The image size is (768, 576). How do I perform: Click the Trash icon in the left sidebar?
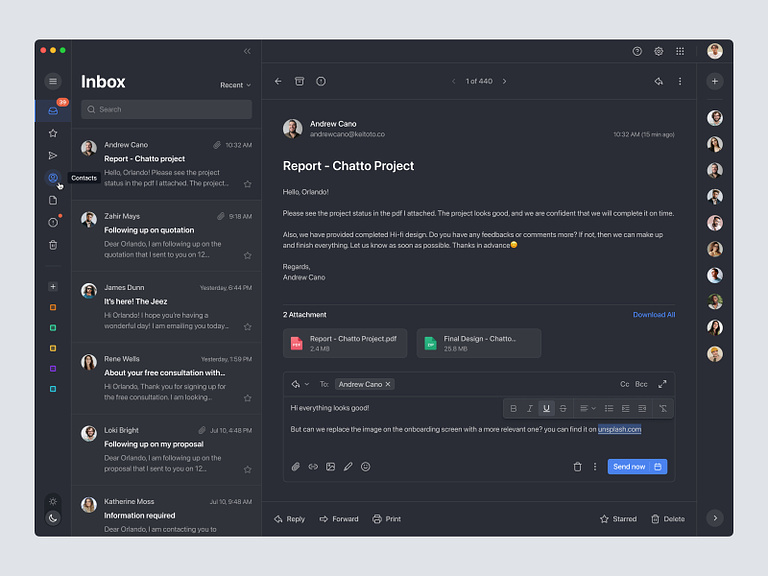(x=53, y=245)
